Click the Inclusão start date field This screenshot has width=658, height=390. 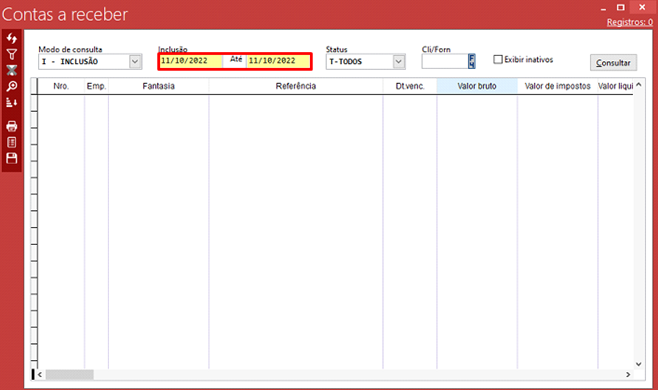[x=191, y=61]
